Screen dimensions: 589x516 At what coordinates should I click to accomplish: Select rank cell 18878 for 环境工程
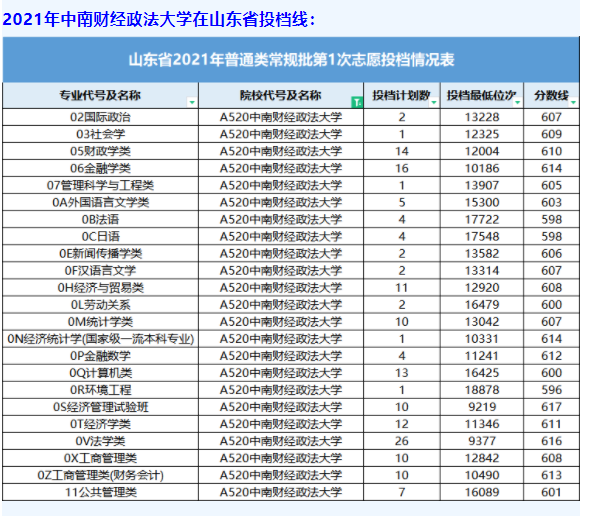(482, 390)
